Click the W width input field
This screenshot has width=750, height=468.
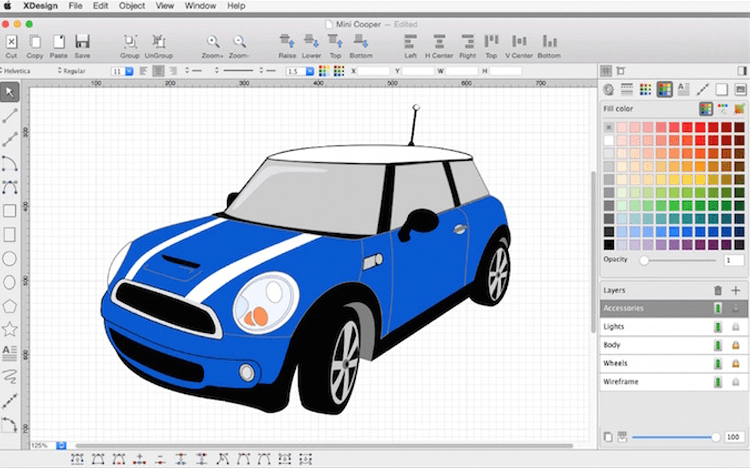pyautogui.click(x=462, y=71)
